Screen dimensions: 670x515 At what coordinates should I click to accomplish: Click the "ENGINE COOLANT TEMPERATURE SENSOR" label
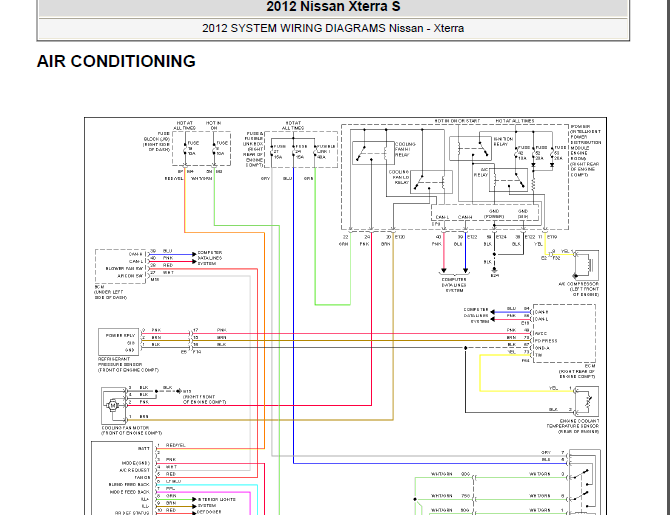(x=573, y=424)
